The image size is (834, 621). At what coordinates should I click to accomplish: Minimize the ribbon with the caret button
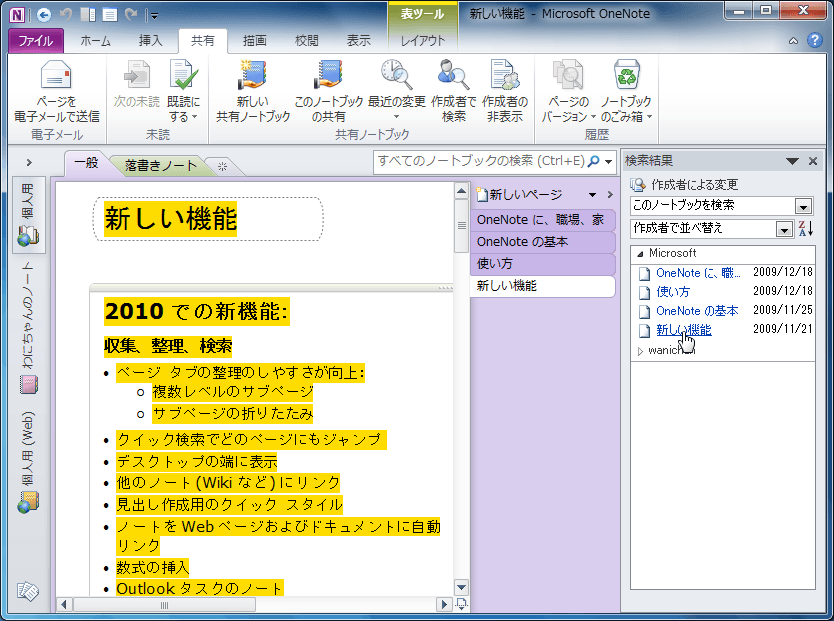pyautogui.click(x=793, y=40)
